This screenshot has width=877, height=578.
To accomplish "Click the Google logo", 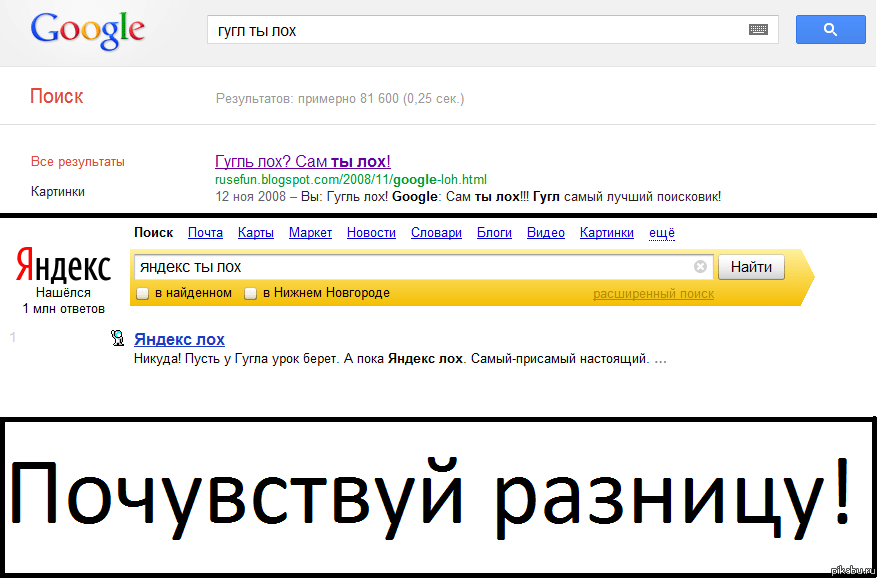I will click(x=88, y=32).
